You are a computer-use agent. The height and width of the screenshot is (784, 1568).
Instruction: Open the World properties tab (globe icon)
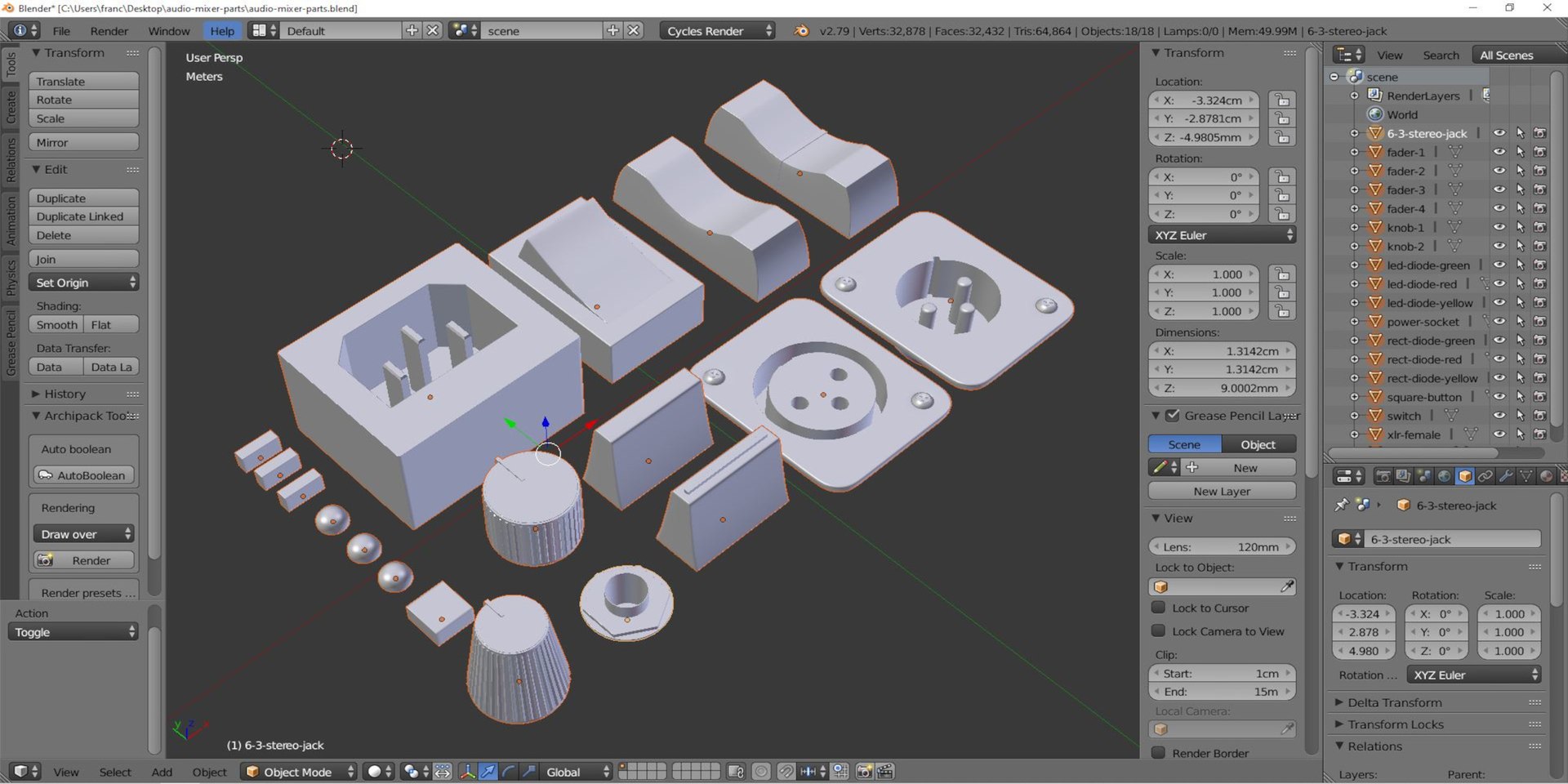[x=1444, y=476]
